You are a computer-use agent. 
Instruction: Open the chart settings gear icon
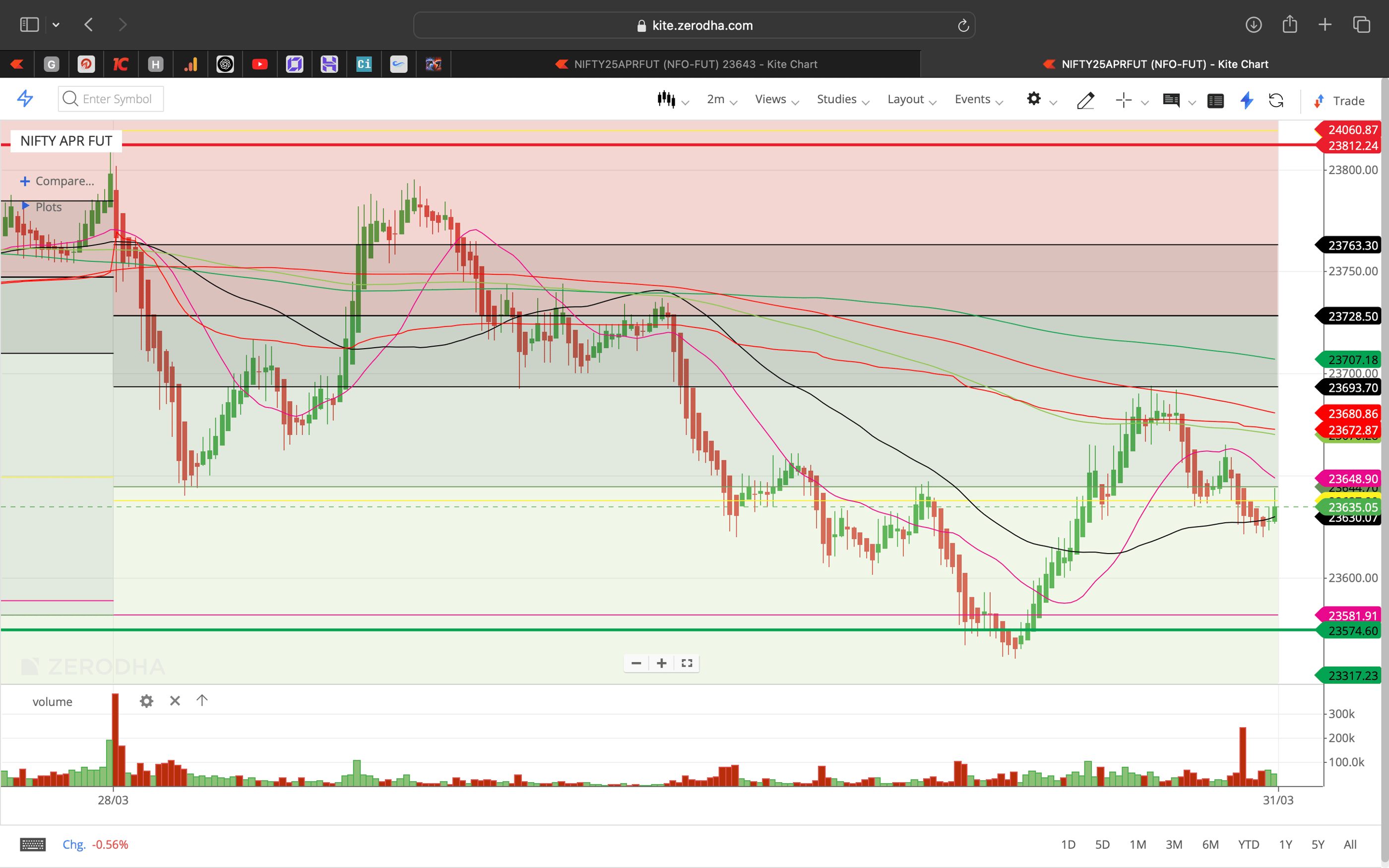tap(1034, 99)
